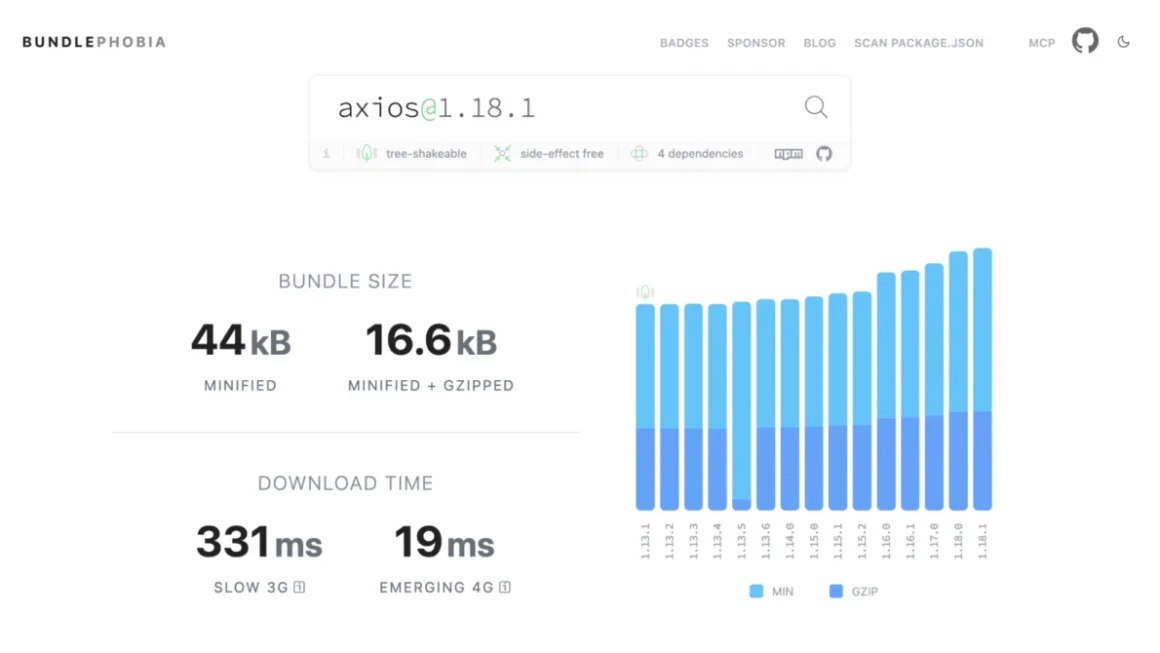Screen dimensions: 1160x653
Task: Click the EMERGING 4G label
Action: click(x=436, y=587)
